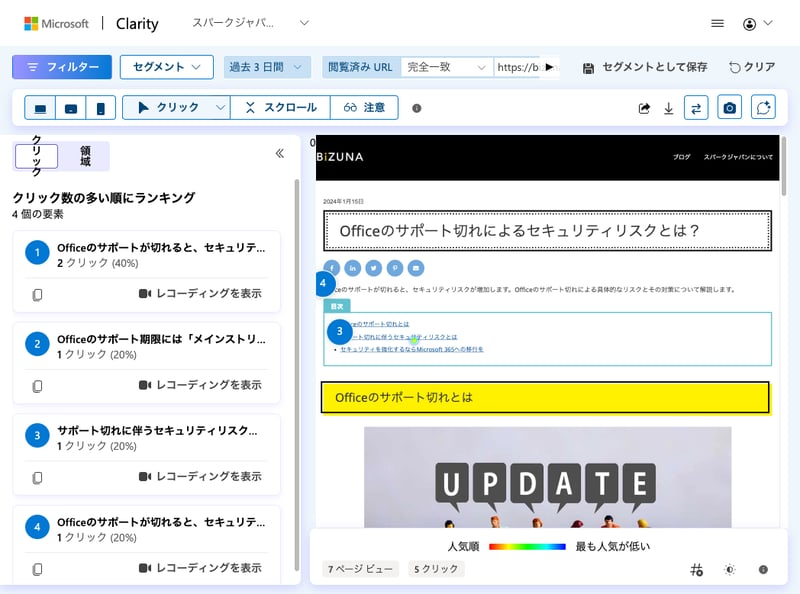Click the 7 ページ ビュー stat chip
The height and width of the screenshot is (594, 800).
[360, 568]
